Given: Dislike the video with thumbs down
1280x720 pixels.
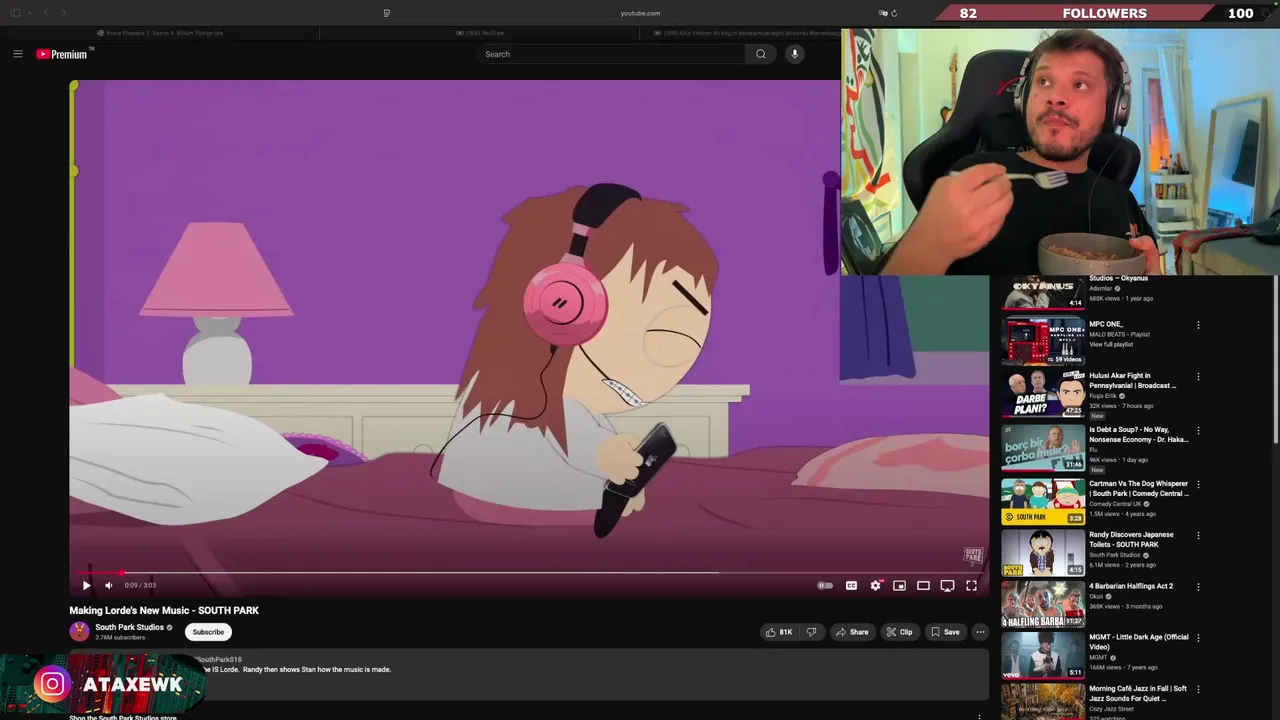Looking at the screenshot, I should pyautogui.click(x=811, y=632).
